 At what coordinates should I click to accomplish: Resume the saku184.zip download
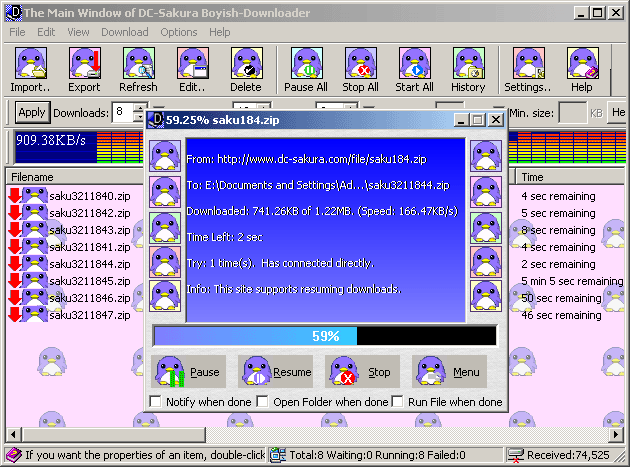[275, 372]
